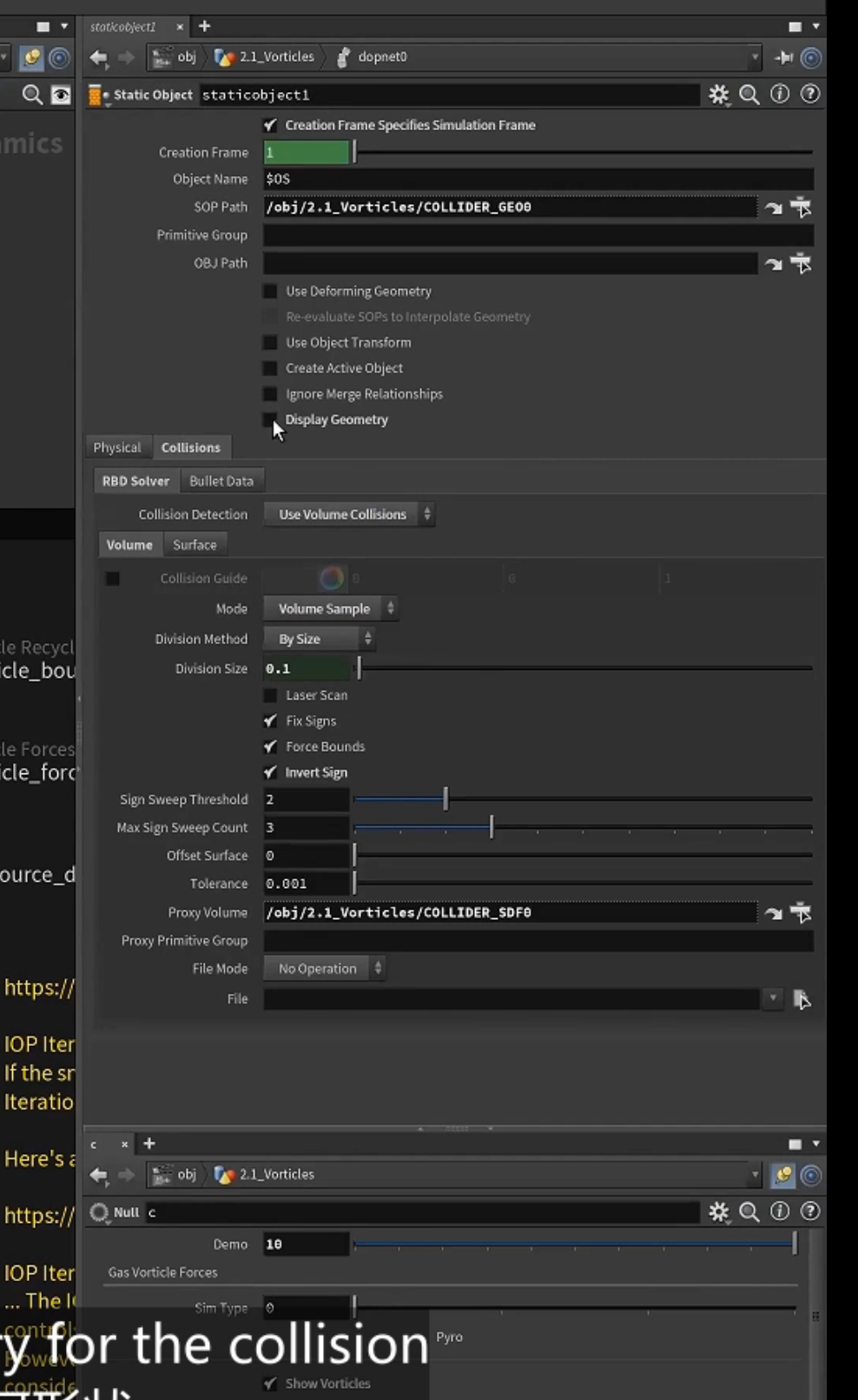Open the gear menu for the Static Object
This screenshot has height=1400, width=858.
pyautogui.click(x=719, y=95)
